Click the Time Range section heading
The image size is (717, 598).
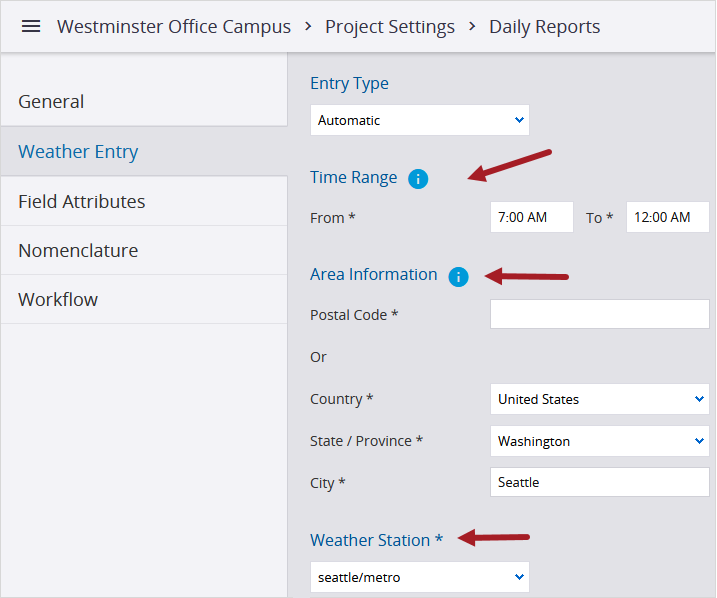pyautogui.click(x=353, y=178)
